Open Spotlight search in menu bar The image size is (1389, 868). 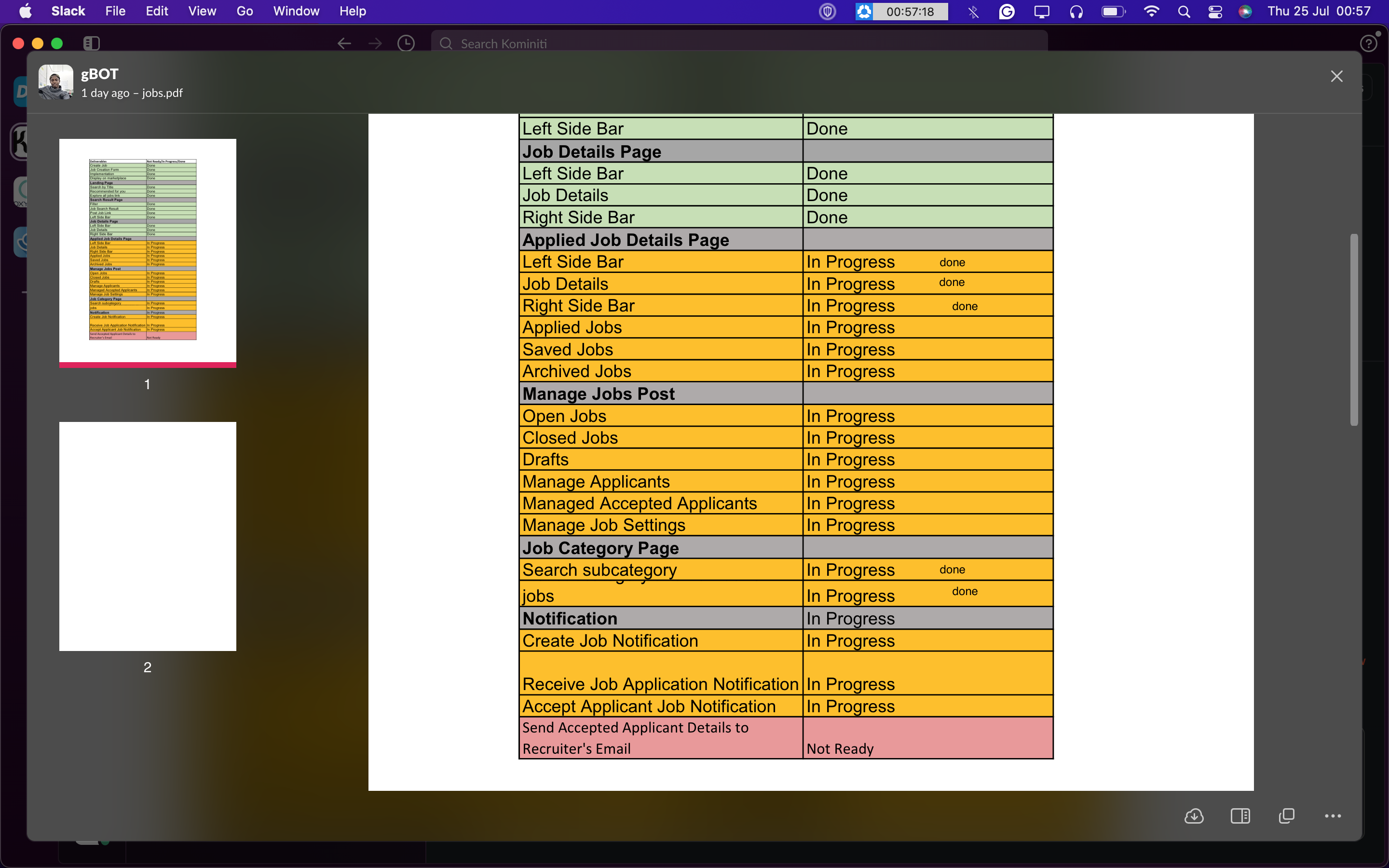[x=1184, y=12]
